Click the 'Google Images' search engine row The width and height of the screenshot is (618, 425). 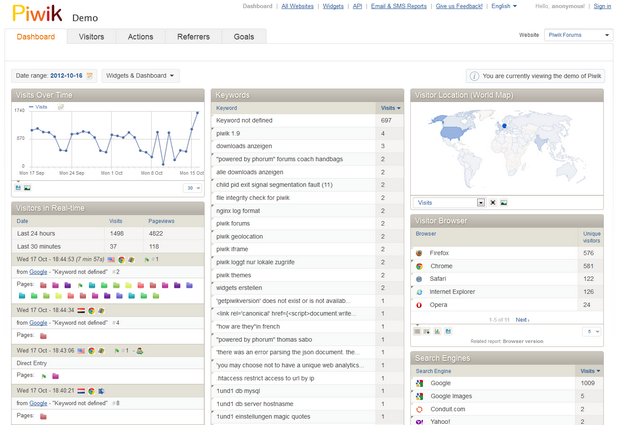(x=507, y=396)
